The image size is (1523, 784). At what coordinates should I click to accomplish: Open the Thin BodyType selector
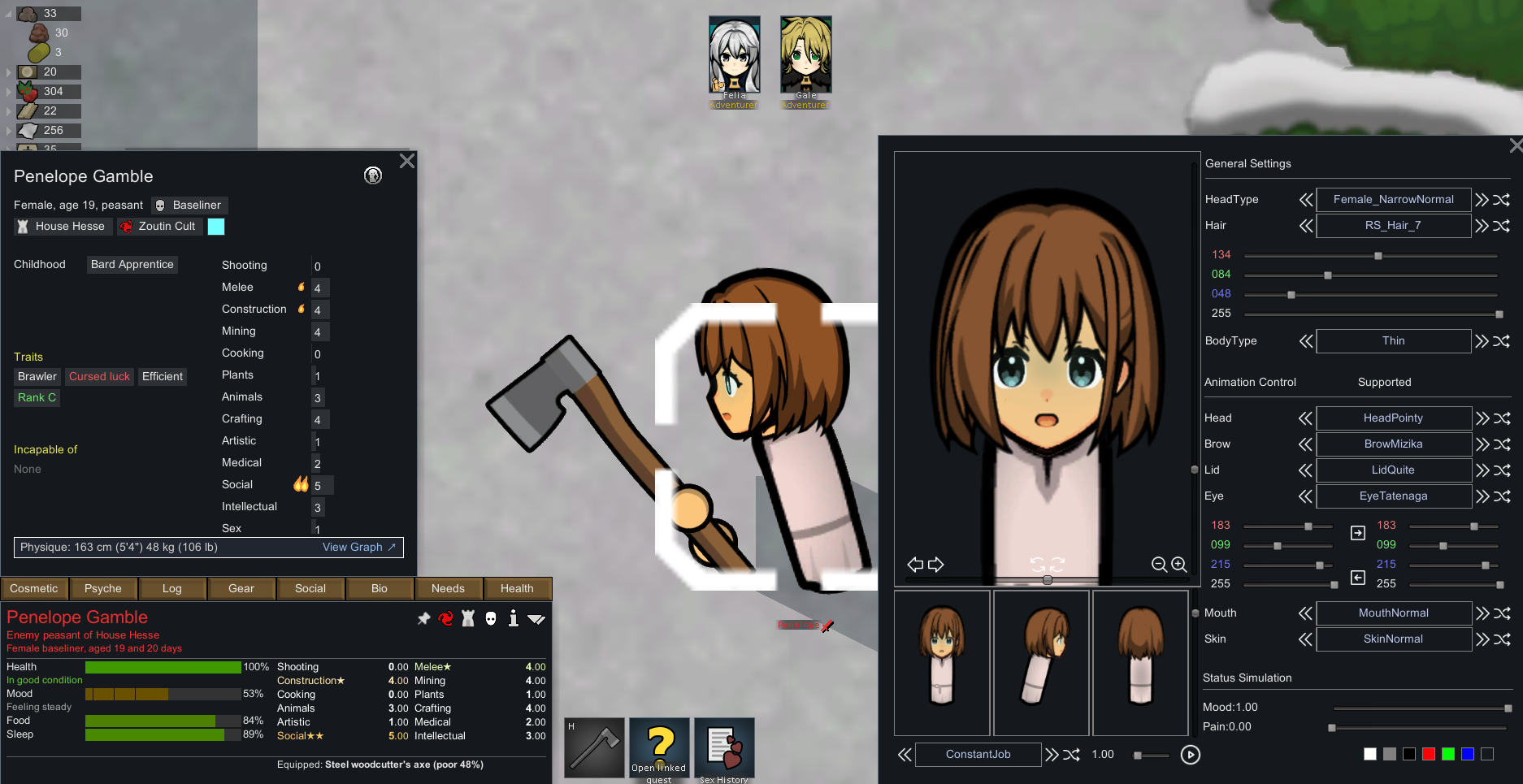(1393, 341)
